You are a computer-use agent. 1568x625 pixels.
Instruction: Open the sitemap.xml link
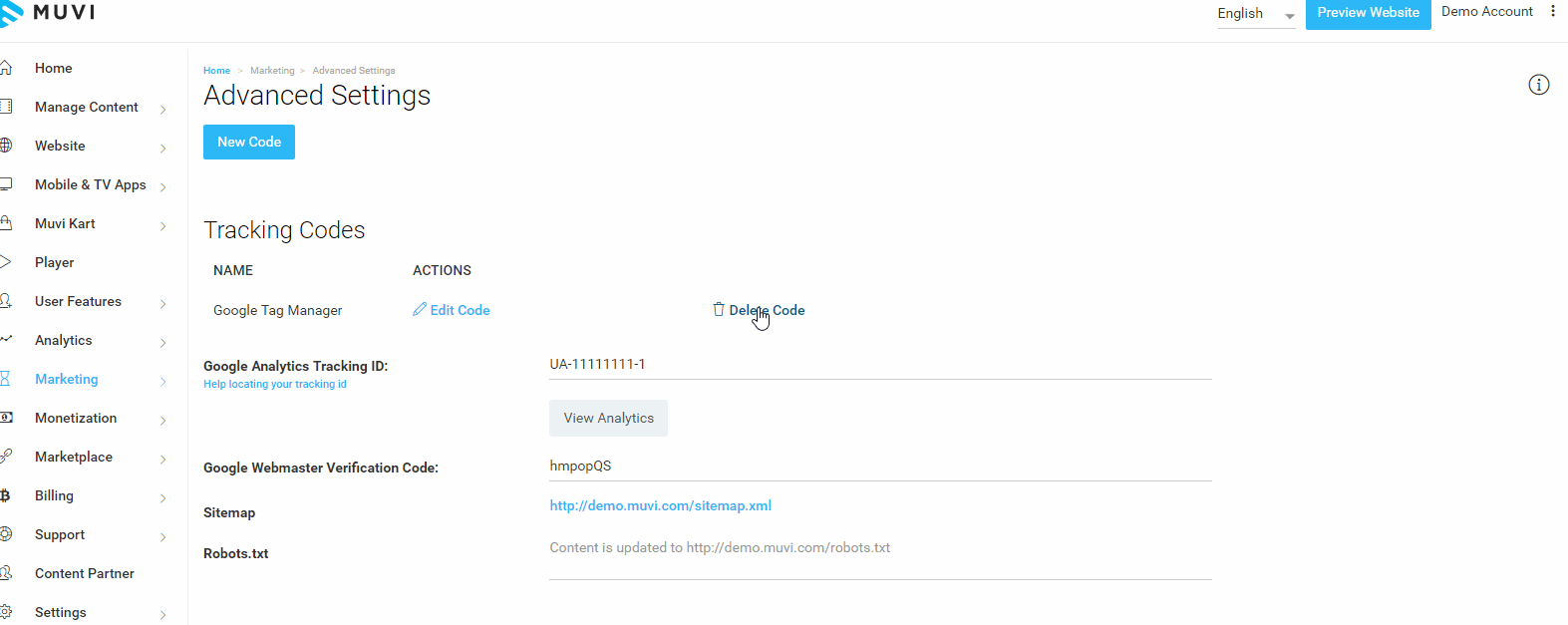661,505
